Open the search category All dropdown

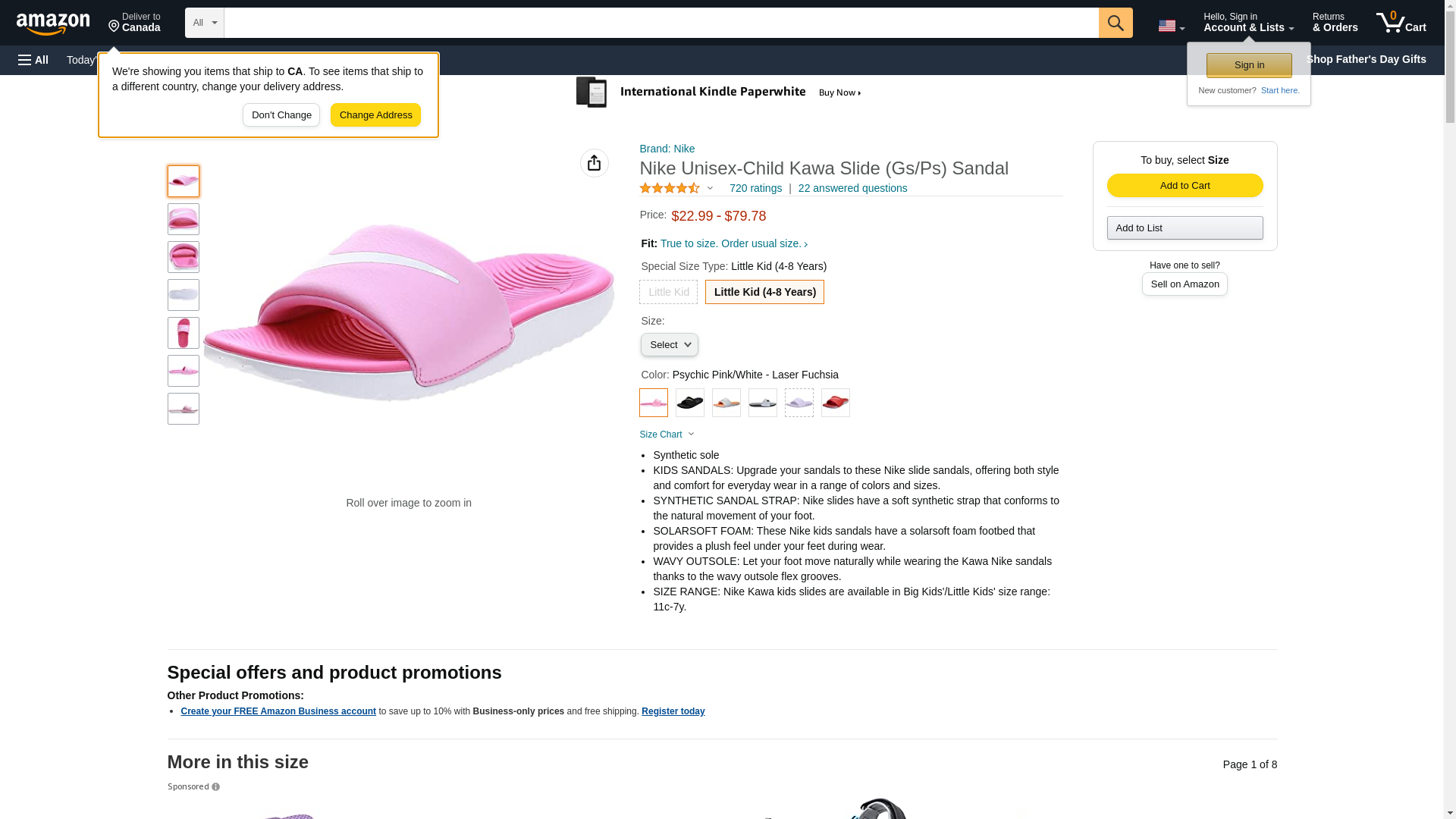tap(204, 23)
